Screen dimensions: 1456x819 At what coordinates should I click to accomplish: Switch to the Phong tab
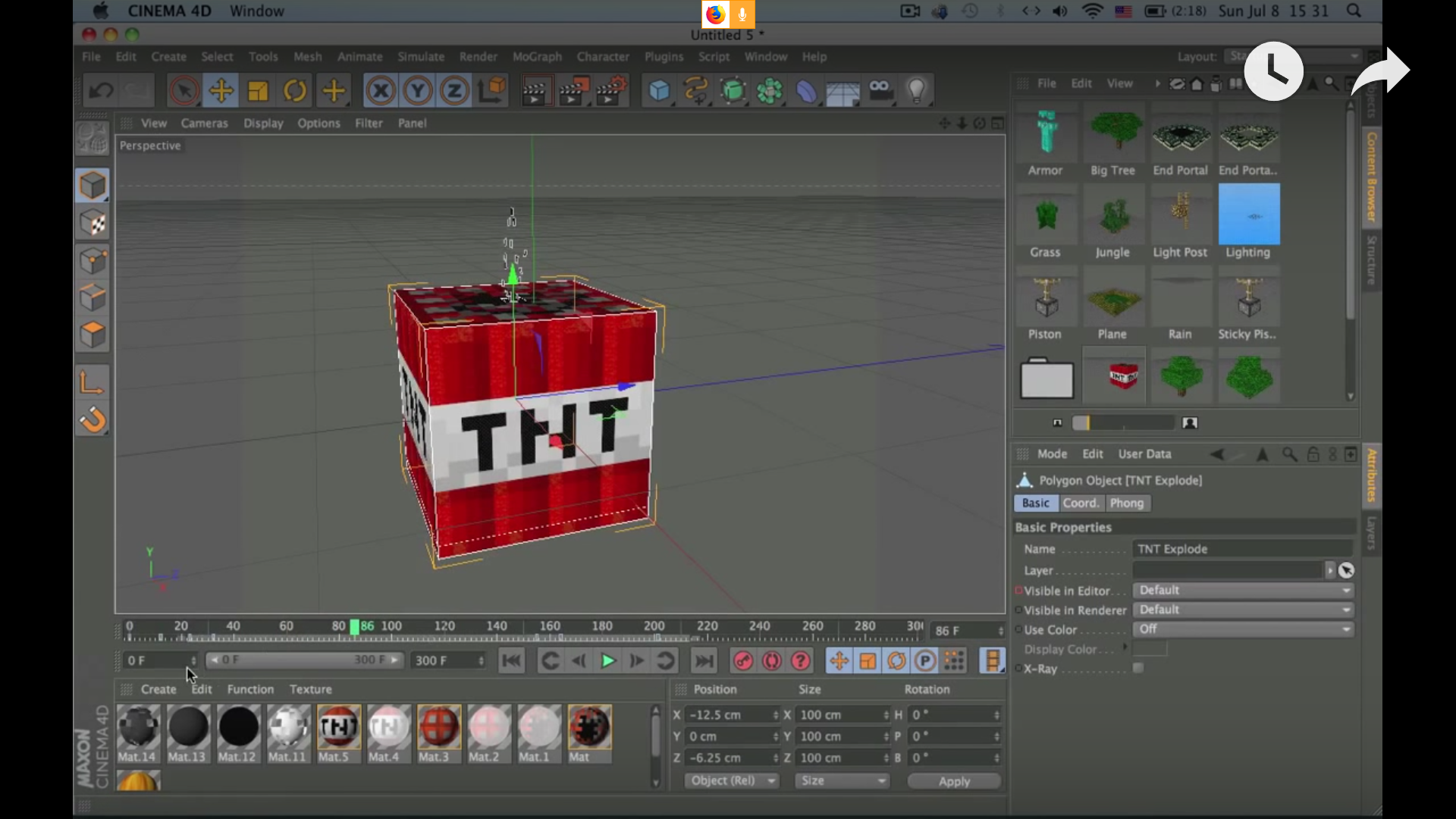tap(1127, 503)
